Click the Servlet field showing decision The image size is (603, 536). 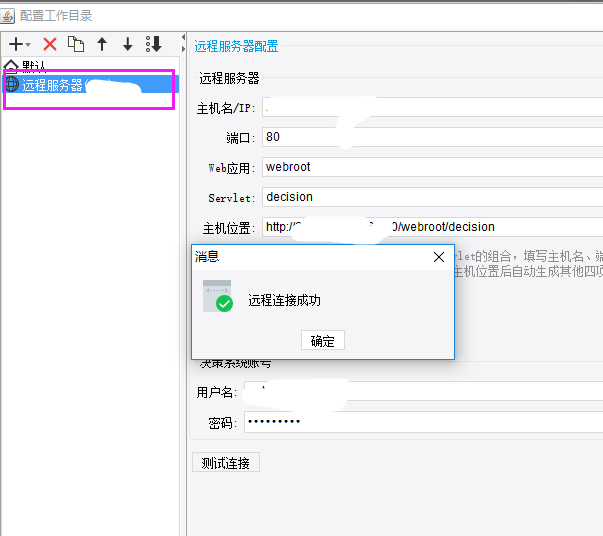click(433, 197)
